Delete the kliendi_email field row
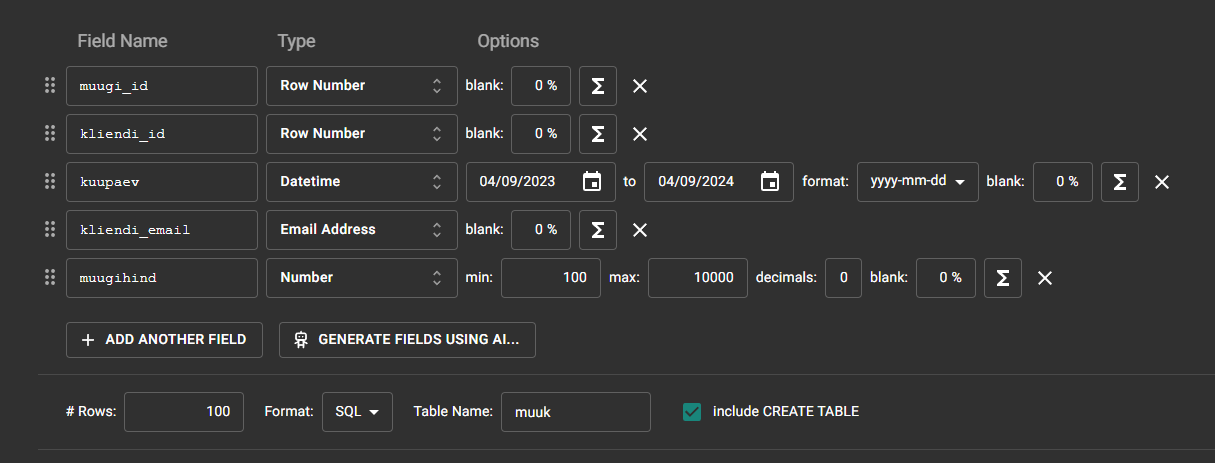Screen dimensions: 1215x463 point(640,230)
